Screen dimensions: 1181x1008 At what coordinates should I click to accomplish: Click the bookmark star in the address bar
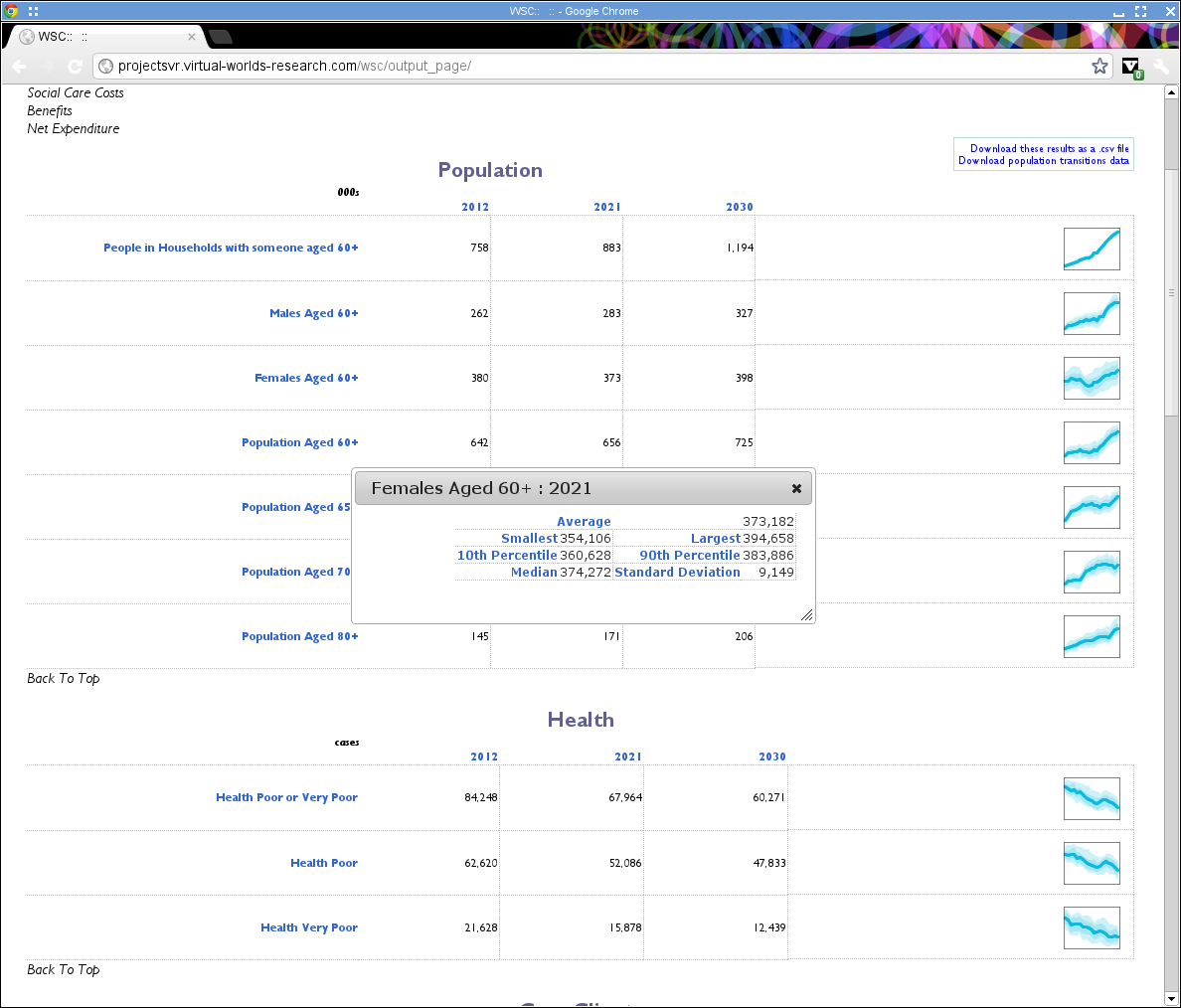click(x=1099, y=66)
